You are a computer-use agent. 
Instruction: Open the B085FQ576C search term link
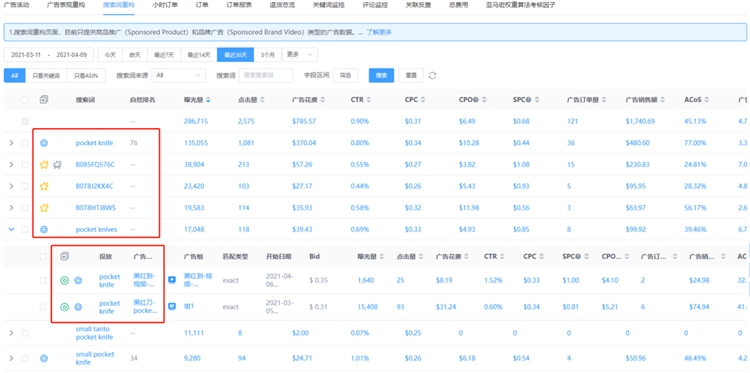coord(95,165)
